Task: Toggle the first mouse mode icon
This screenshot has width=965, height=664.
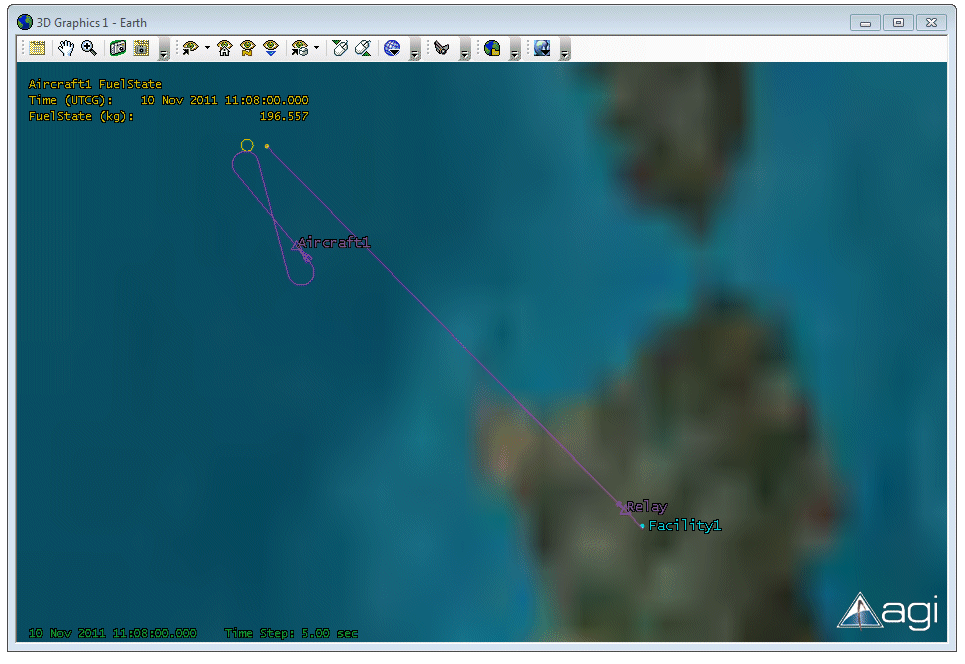Action: (340, 48)
